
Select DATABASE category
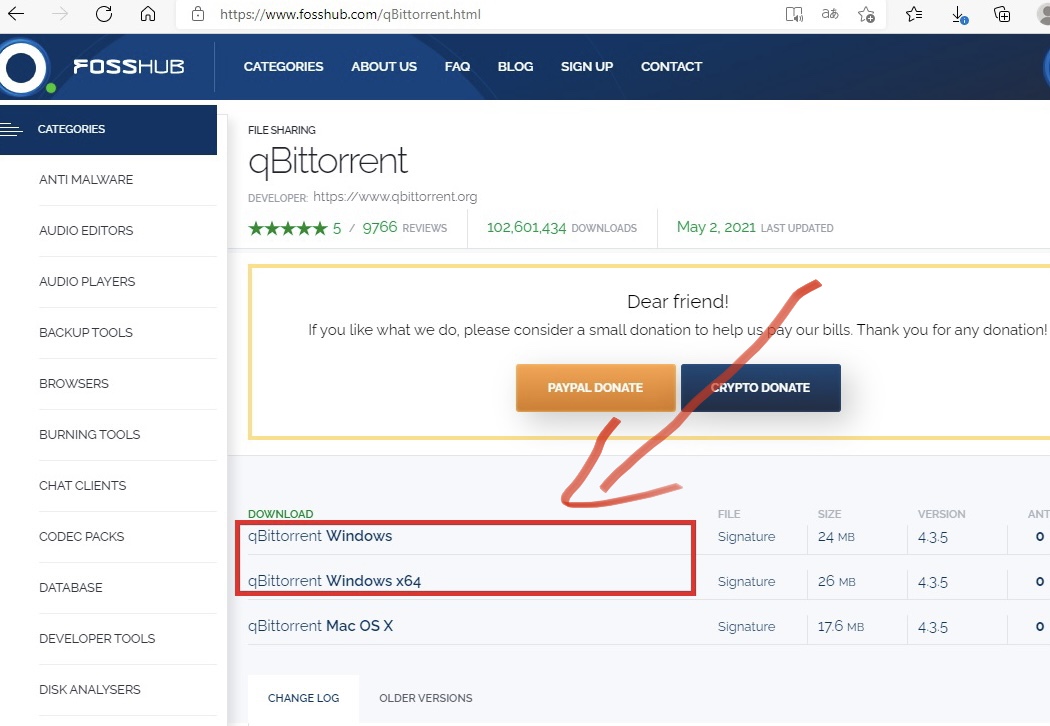(x=71, y=587)
